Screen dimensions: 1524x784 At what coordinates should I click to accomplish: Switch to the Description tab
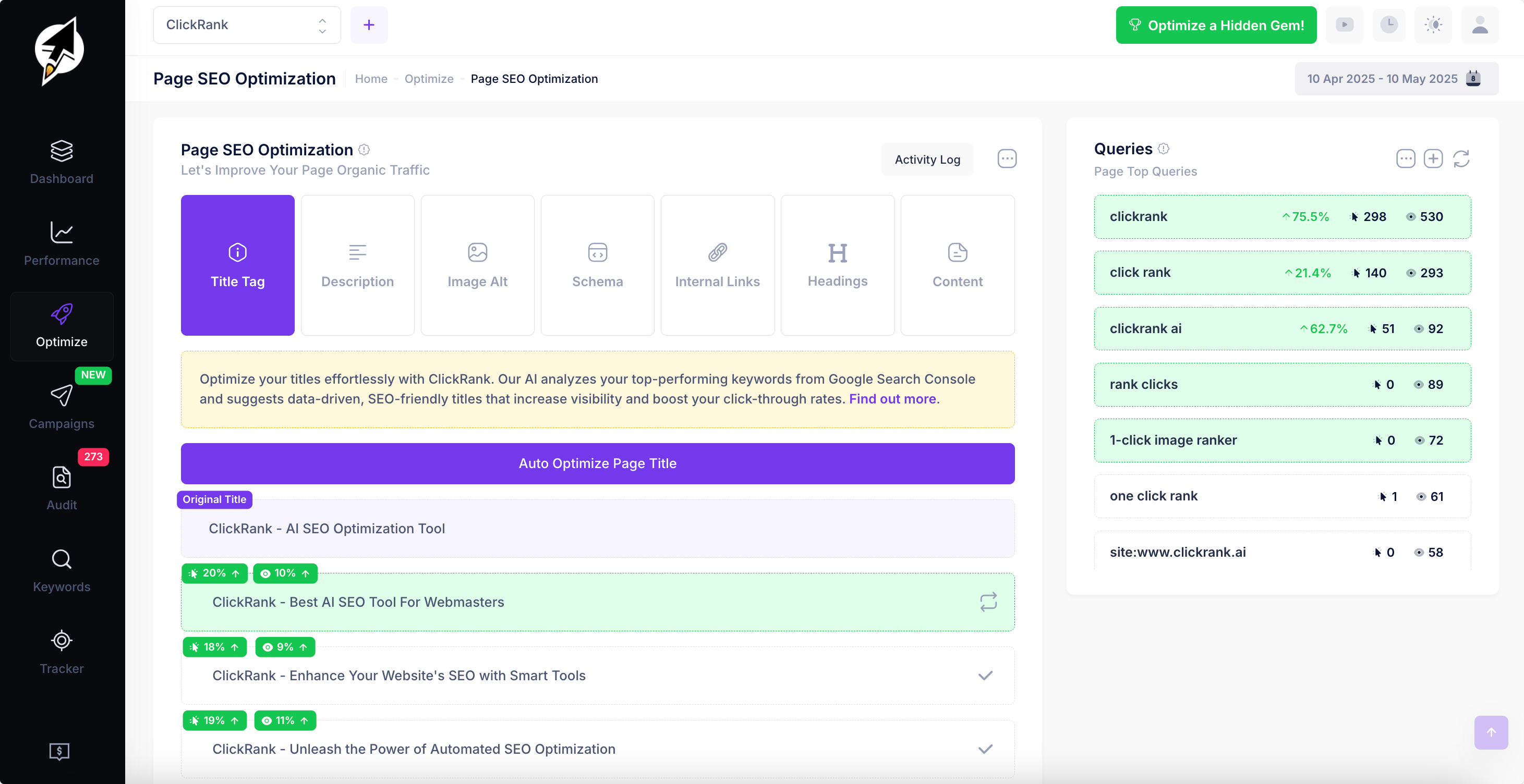[x=357, y=265]
